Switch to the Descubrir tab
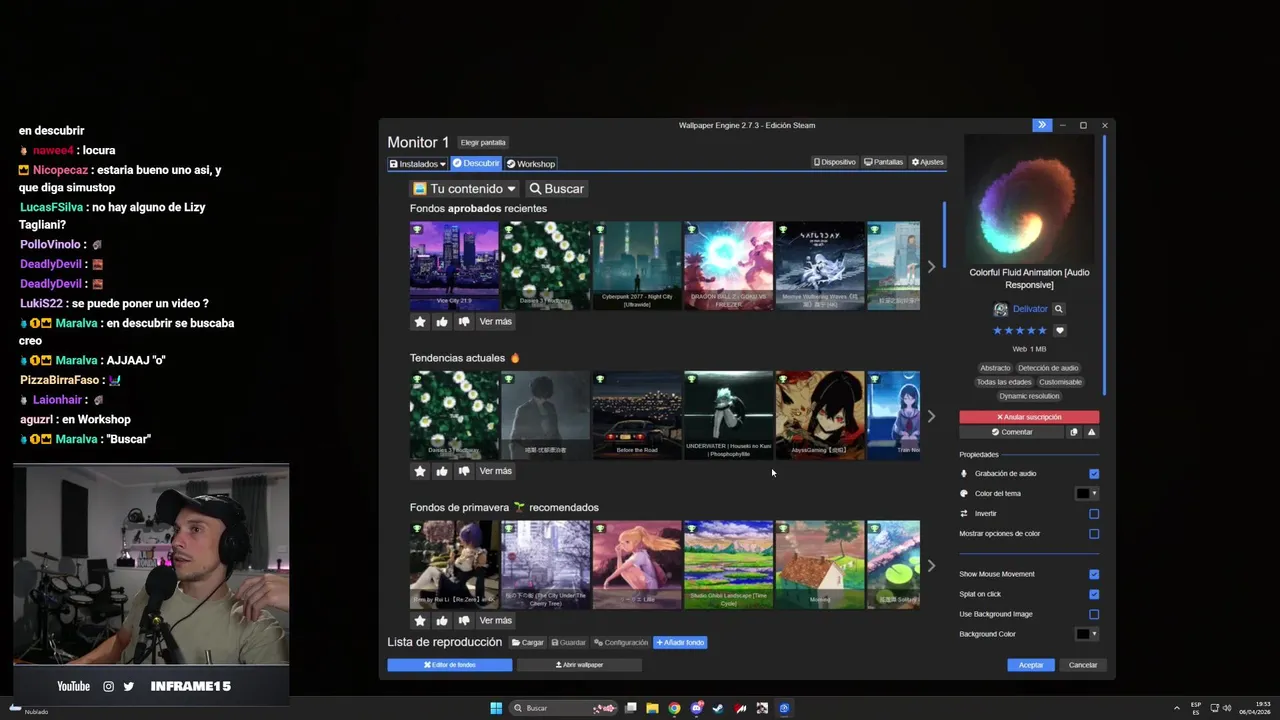Image resolution: width=1280 pixels, height=720 pixels. [x=476, y=164]
